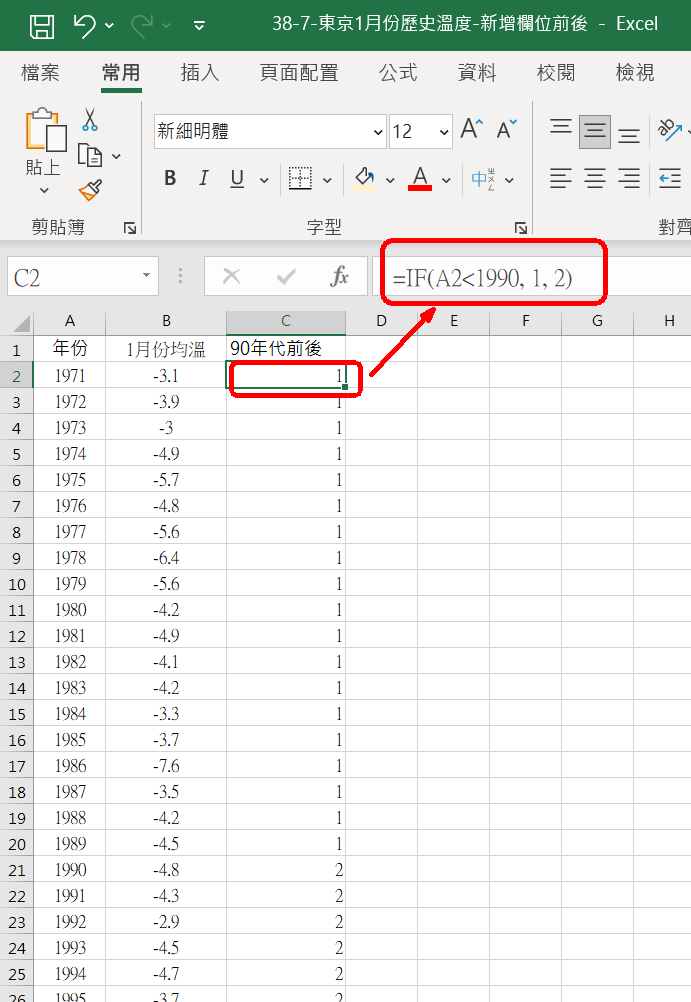Select column B header
Viewport: 691px width, 1002px height.
click(166, 321)
